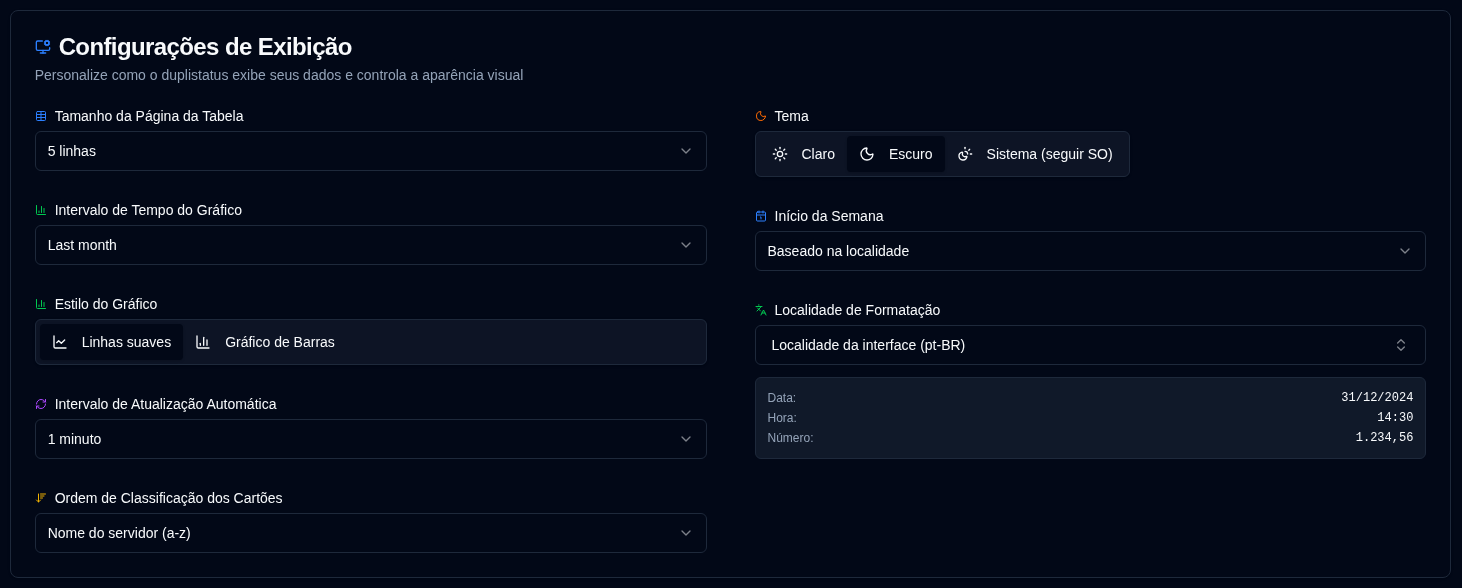This screenshot has width=1462, height=588.
Task: Click the Início da Semana label
Action: [x=829, y=216]
